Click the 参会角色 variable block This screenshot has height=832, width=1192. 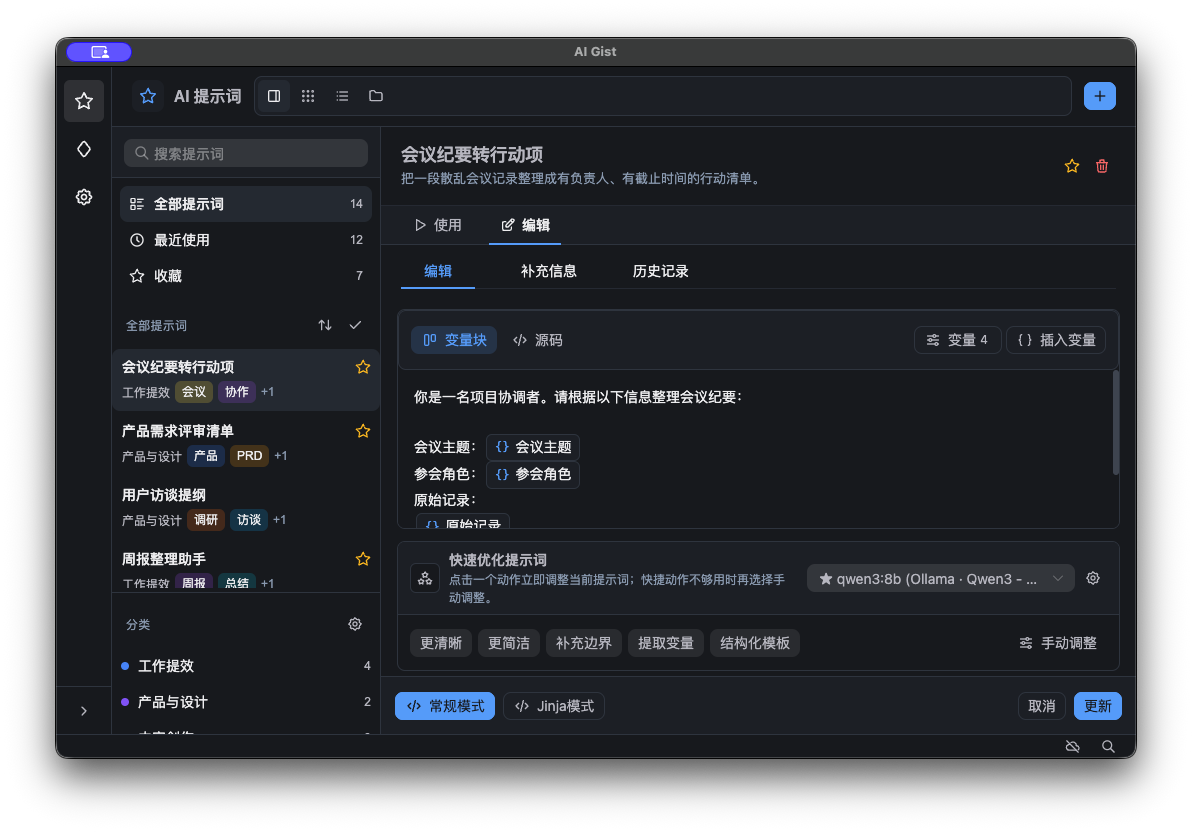click(533, 475)
